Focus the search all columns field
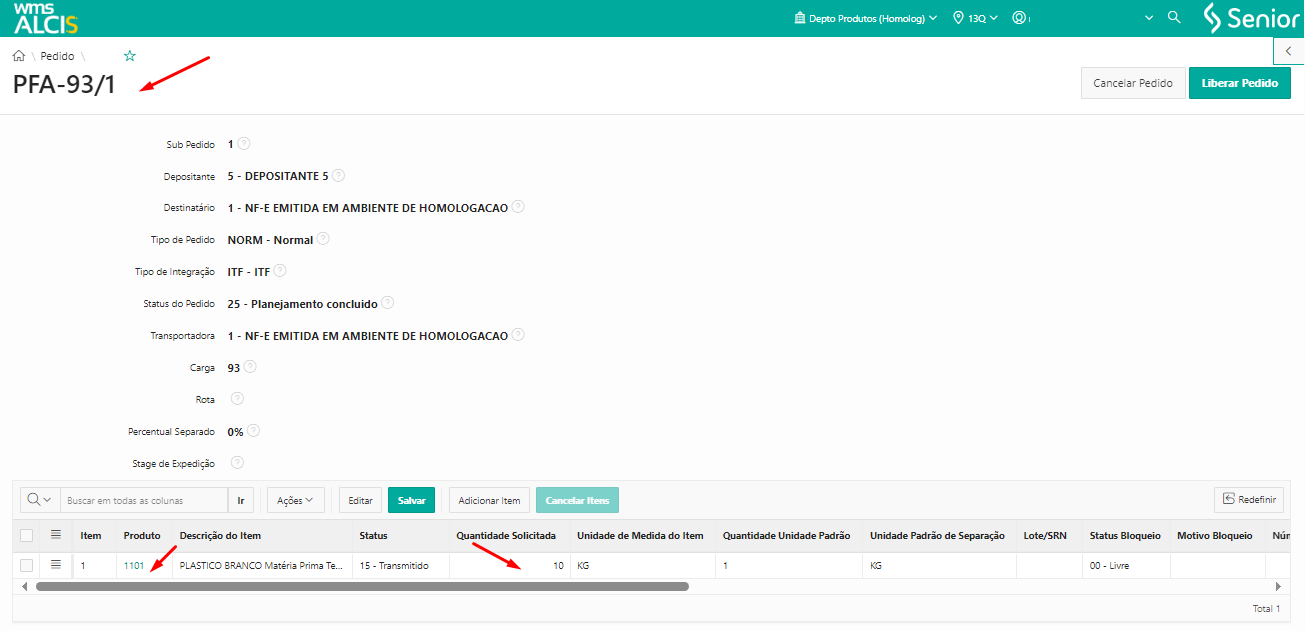1307x631 pixels. coord(144,500)
